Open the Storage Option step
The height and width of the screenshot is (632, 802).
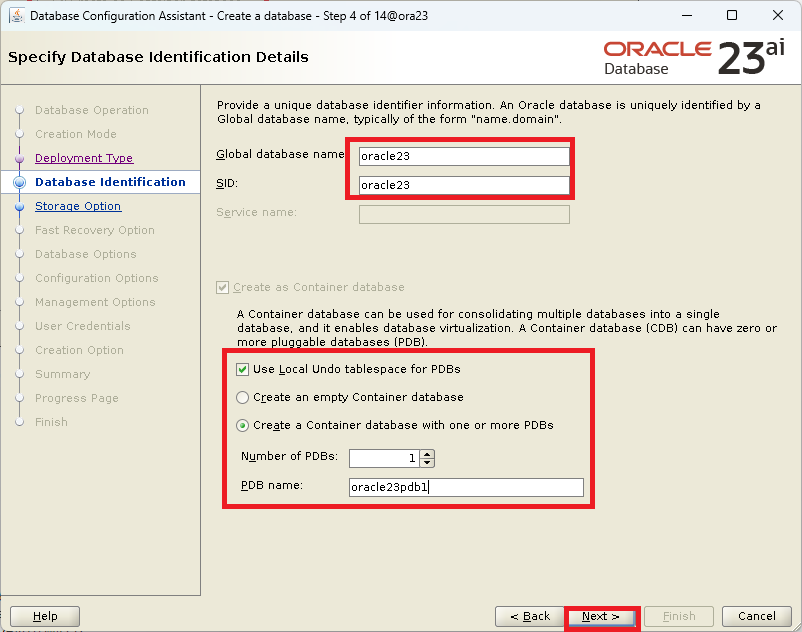78,206
